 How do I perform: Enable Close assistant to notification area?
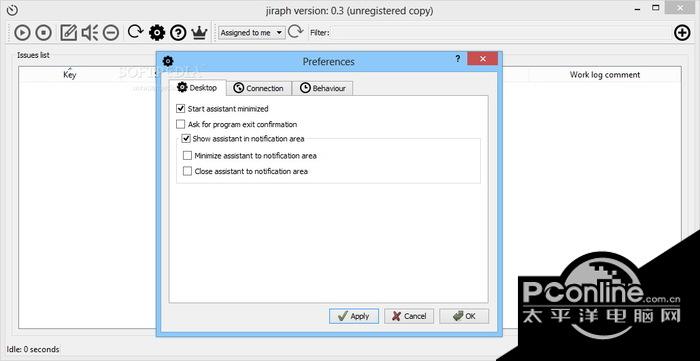[188, 171]
